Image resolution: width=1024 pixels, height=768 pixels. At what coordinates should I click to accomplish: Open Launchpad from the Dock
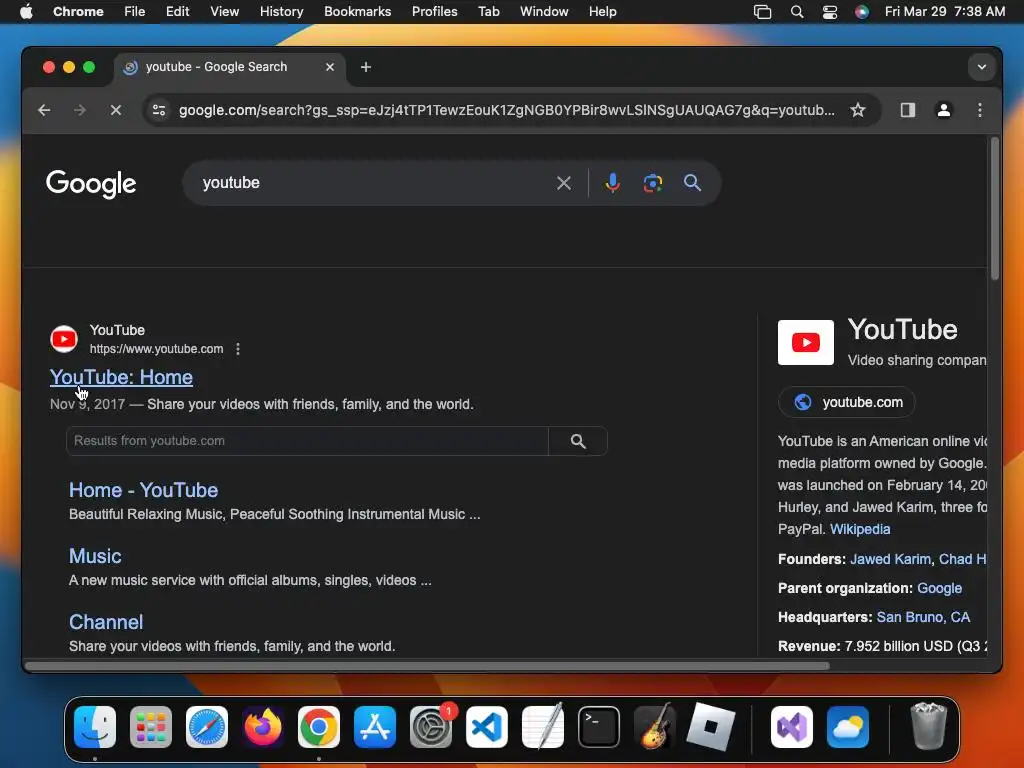coord(151,727)
